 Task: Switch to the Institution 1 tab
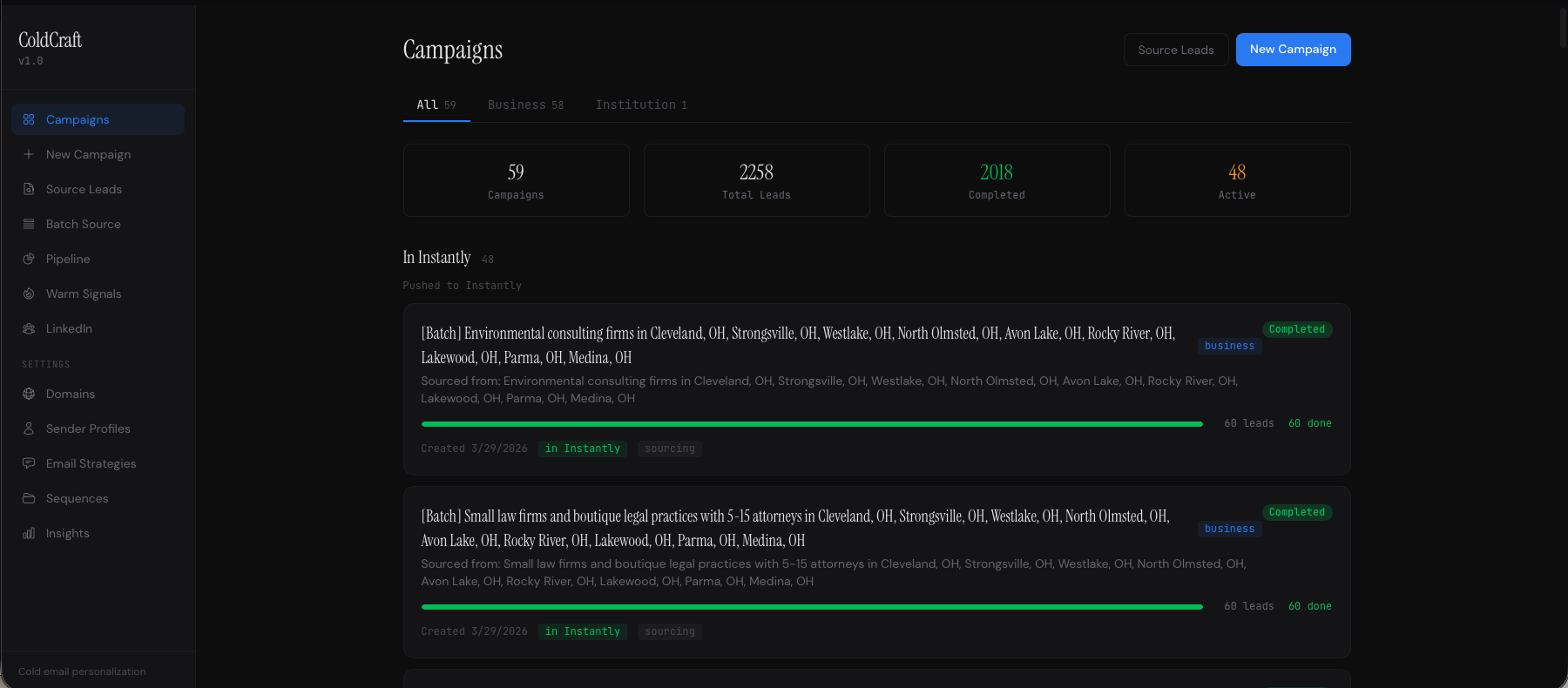point(641,105)
